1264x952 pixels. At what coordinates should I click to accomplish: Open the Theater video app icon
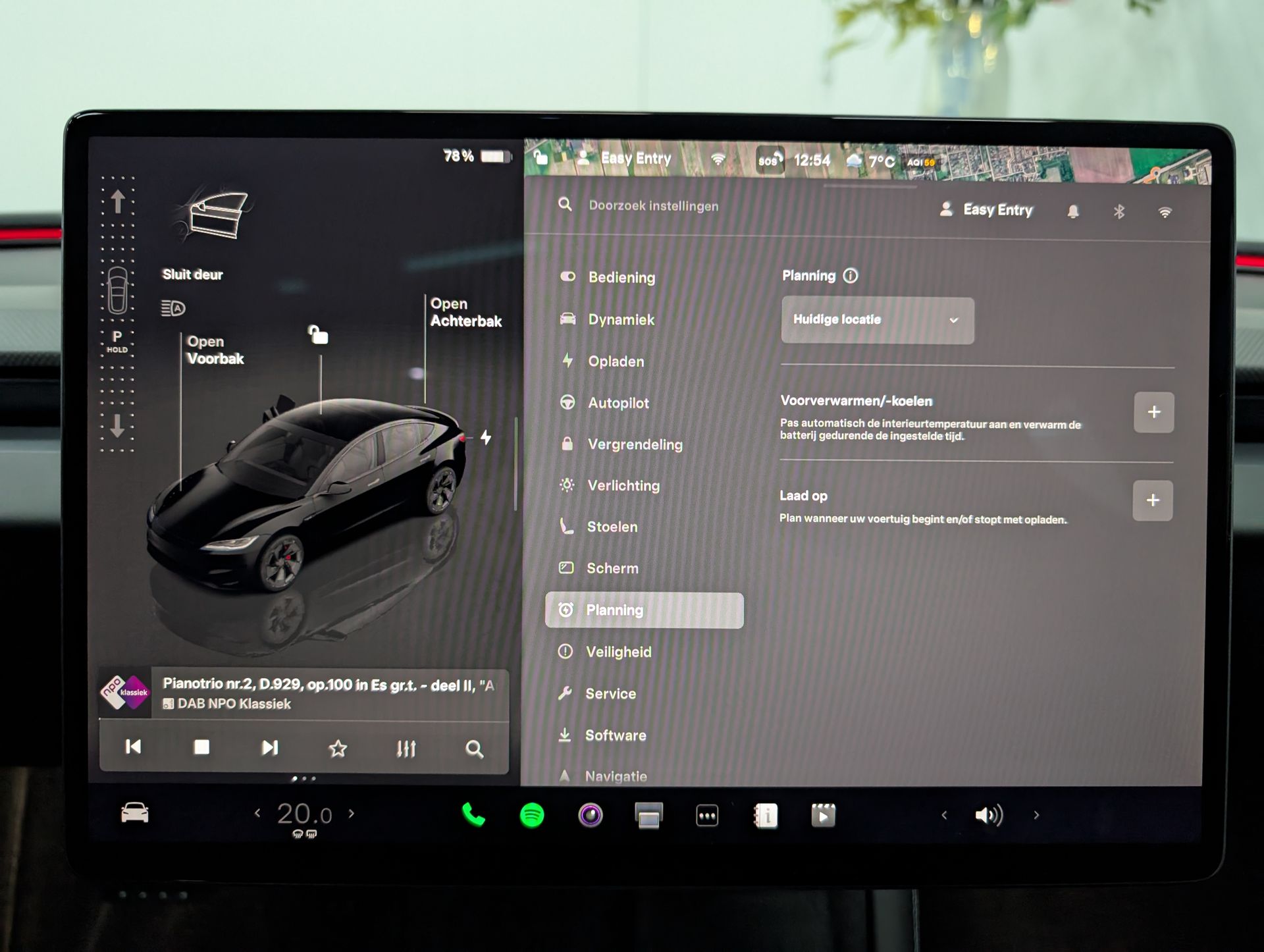click(x=823, y=816)
